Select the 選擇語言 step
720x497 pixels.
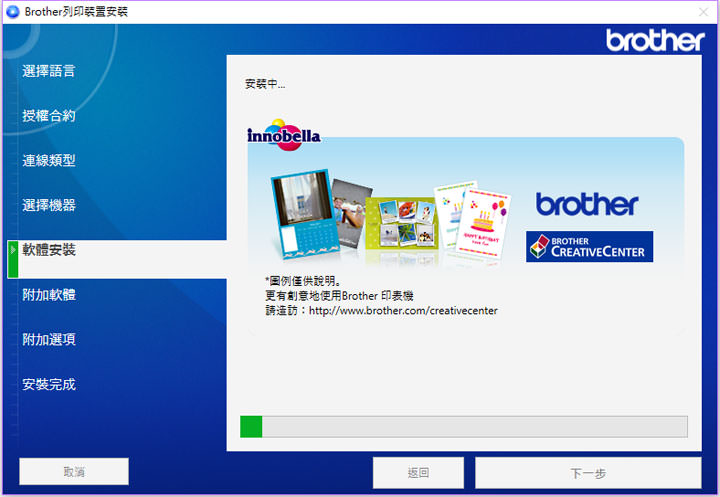pyautogui.click(x=49, y=71)
